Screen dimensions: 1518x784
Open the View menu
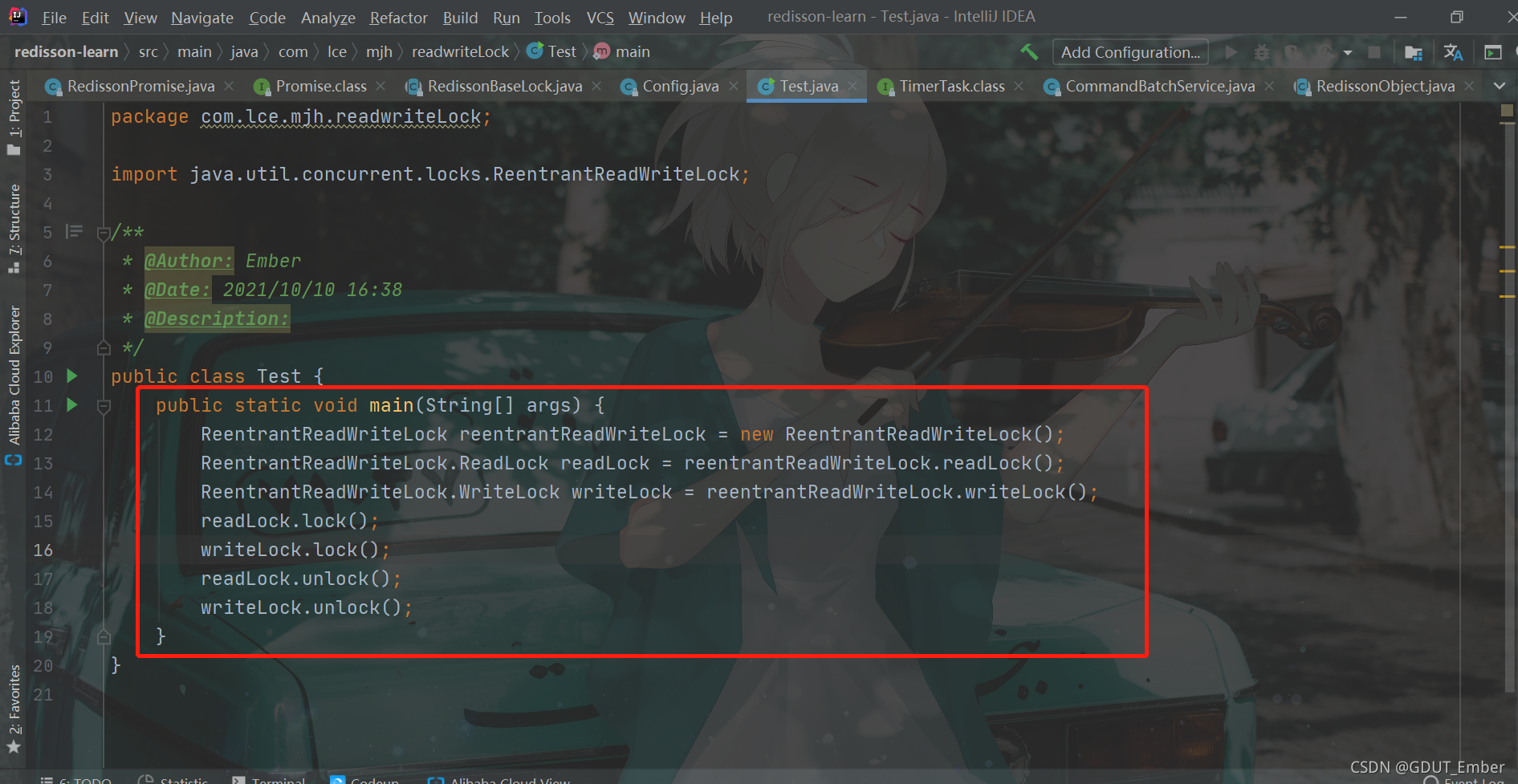tap(140, 18)
